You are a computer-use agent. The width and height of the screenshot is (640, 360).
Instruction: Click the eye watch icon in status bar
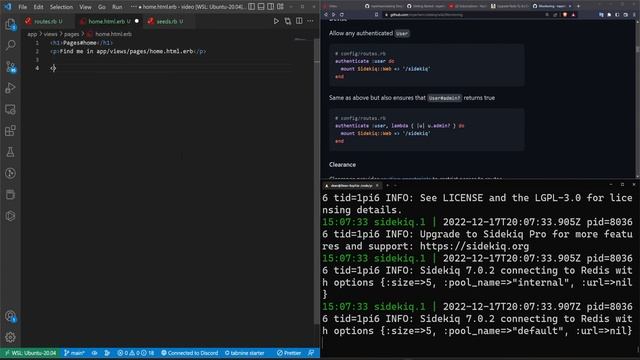click(x=94, y=353)
